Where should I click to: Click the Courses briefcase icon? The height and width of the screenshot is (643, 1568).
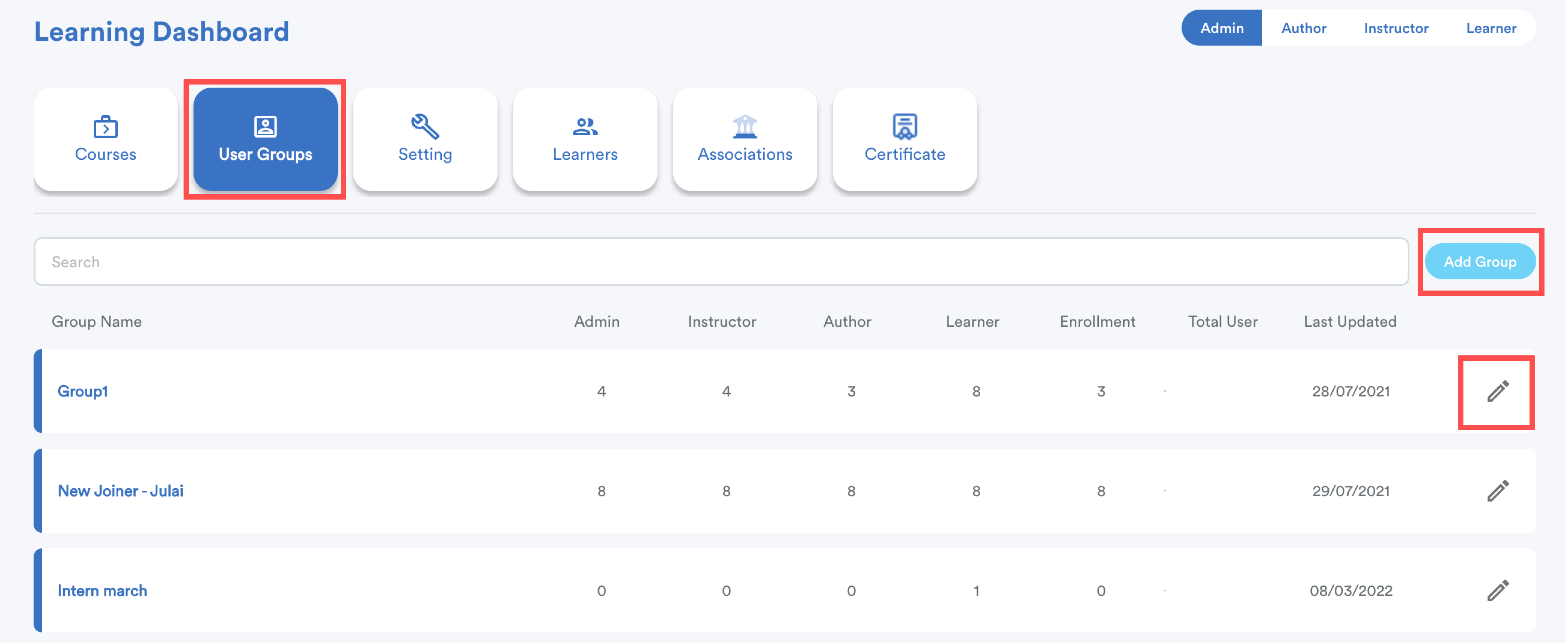105,126
